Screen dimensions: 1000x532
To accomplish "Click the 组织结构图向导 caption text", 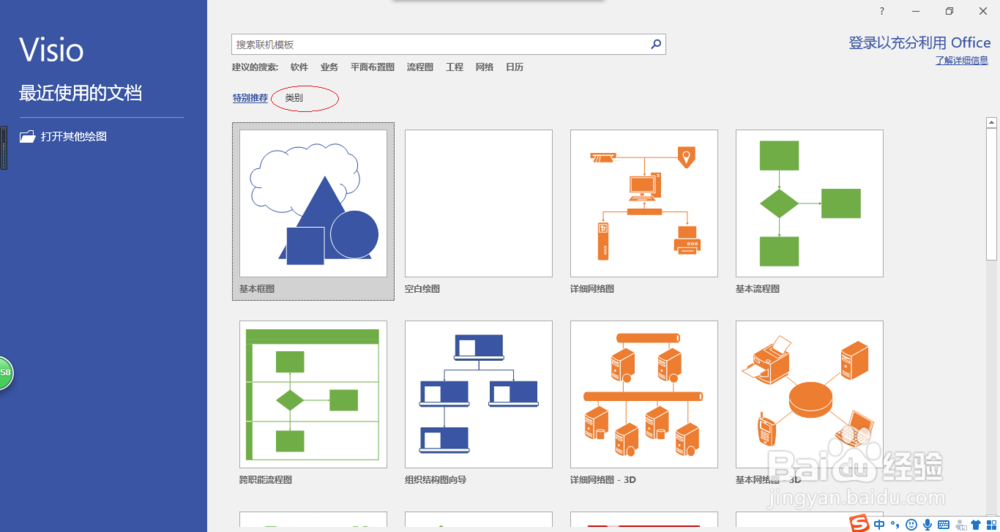I will click(x=436, y=480).
